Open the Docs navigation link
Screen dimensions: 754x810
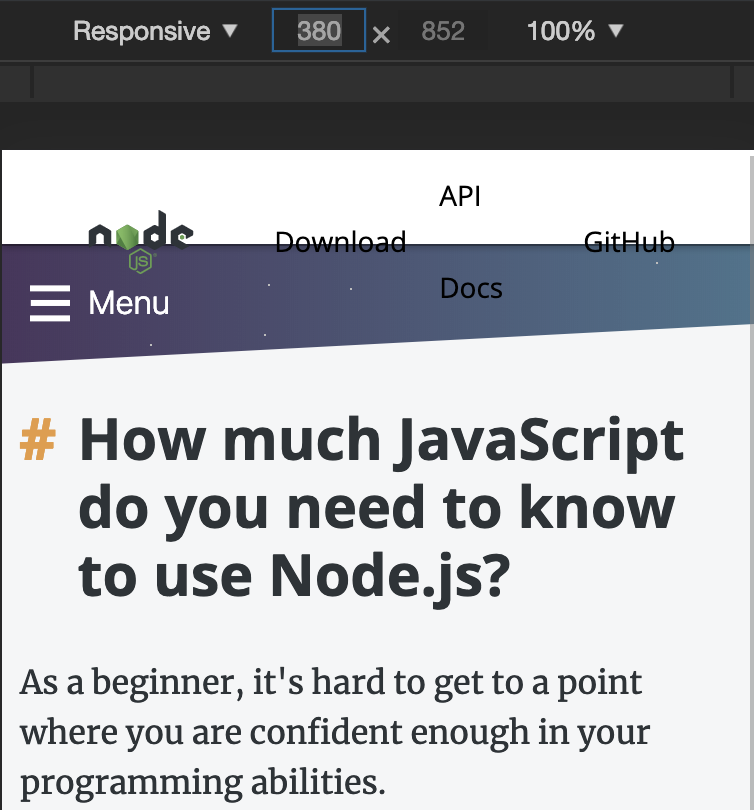471,288
